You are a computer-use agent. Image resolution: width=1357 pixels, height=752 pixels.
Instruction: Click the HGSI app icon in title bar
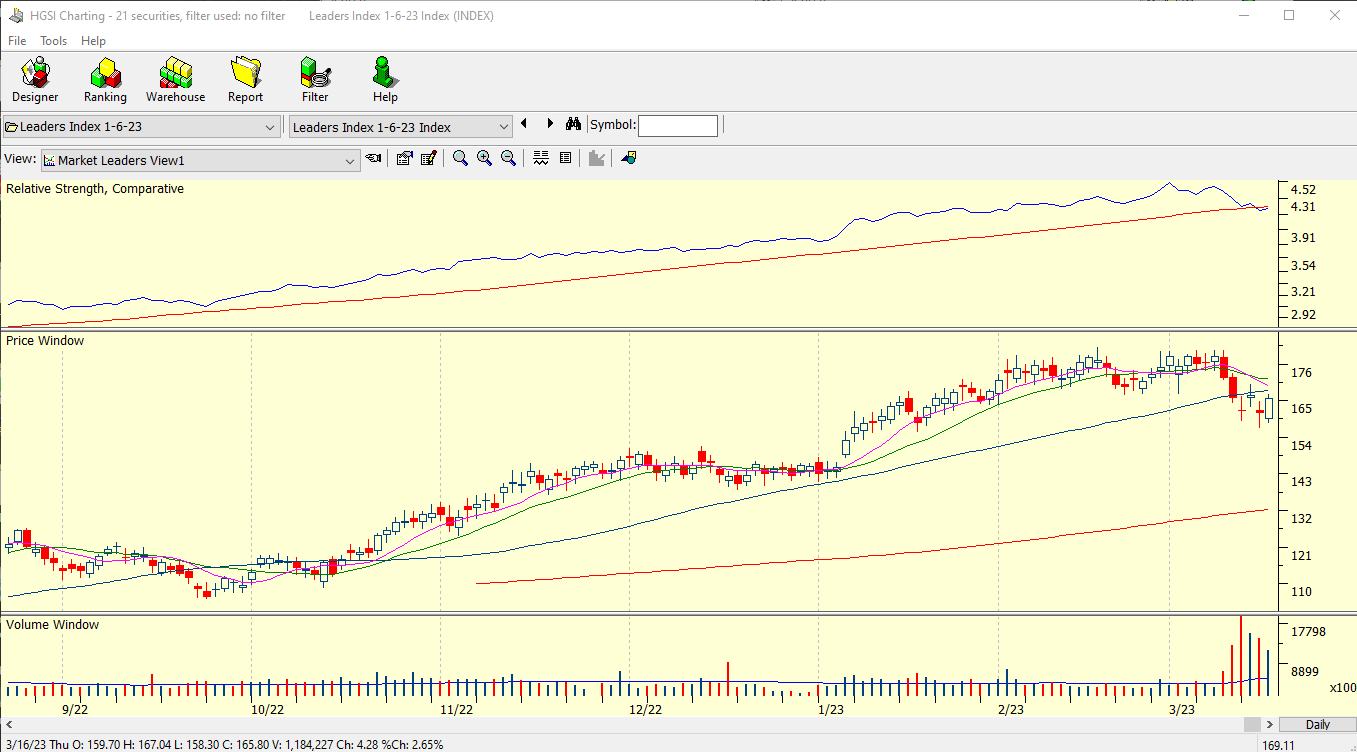point(16,16)
